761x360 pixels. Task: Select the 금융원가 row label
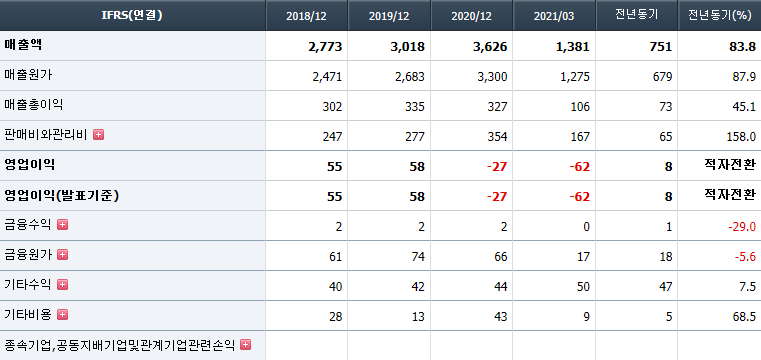pos(28,254)
